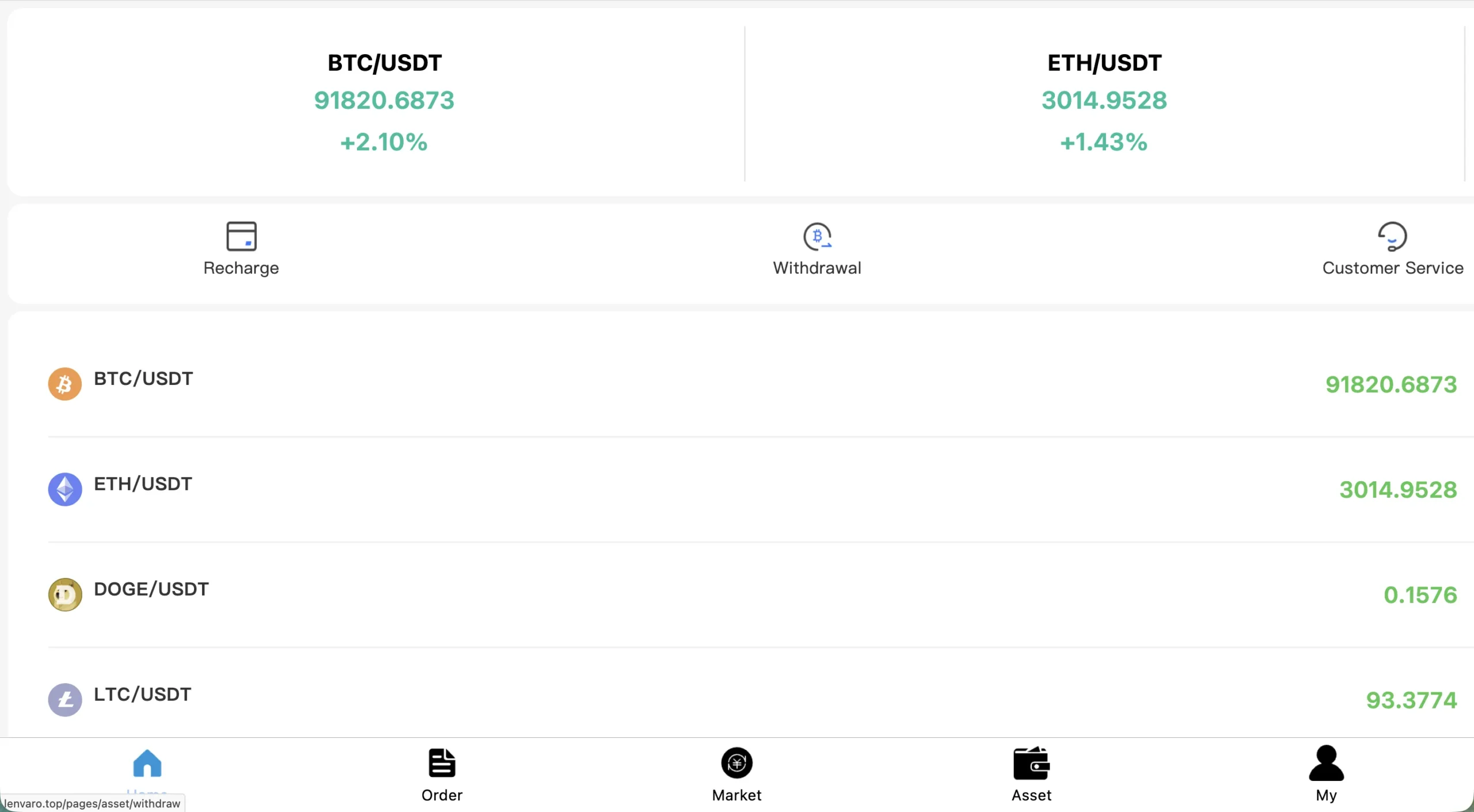The width and height of the screenshot is (1474, 812).
Task: Click the DOGE/USDT pair label
Action: [x=151, y=589]
